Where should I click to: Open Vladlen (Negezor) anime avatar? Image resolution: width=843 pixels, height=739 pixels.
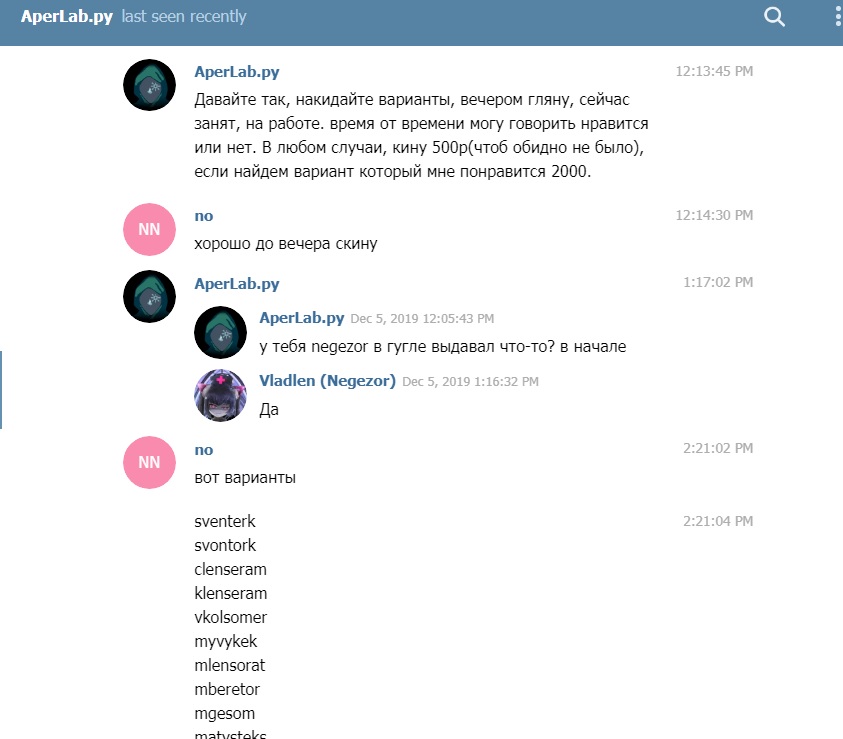220,395
